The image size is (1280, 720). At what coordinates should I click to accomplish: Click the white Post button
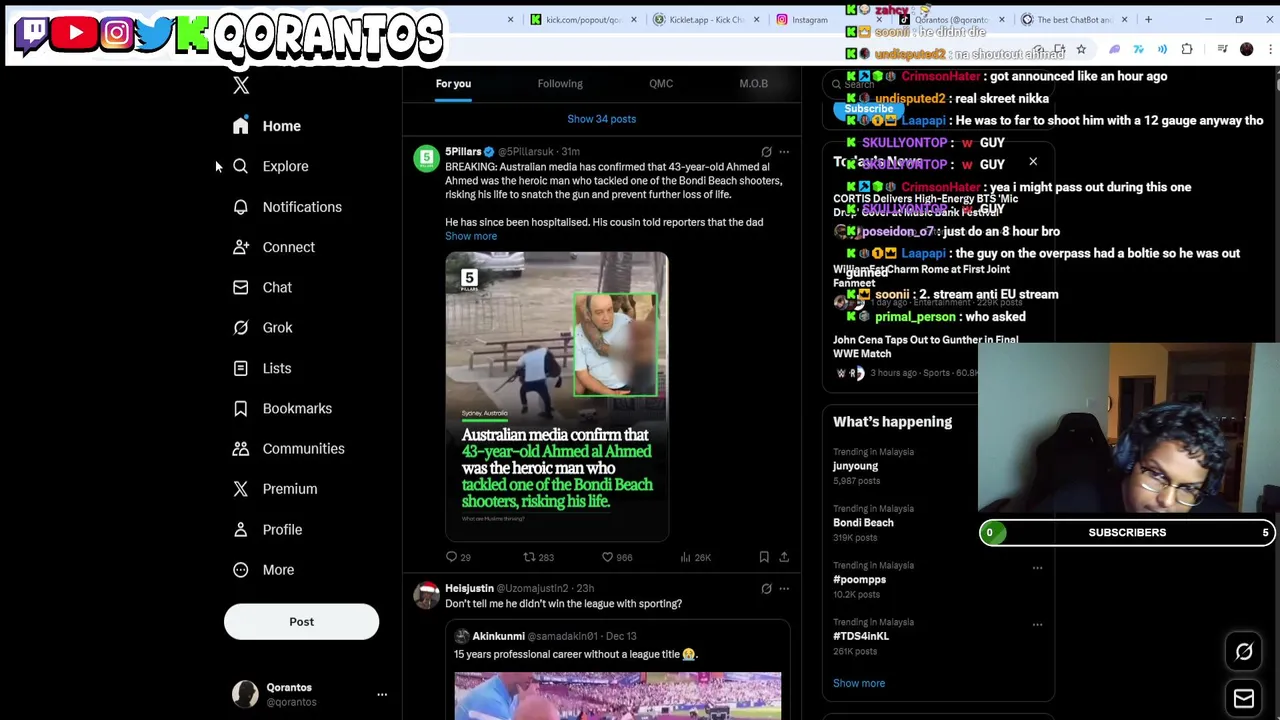[x=301, y=622]
